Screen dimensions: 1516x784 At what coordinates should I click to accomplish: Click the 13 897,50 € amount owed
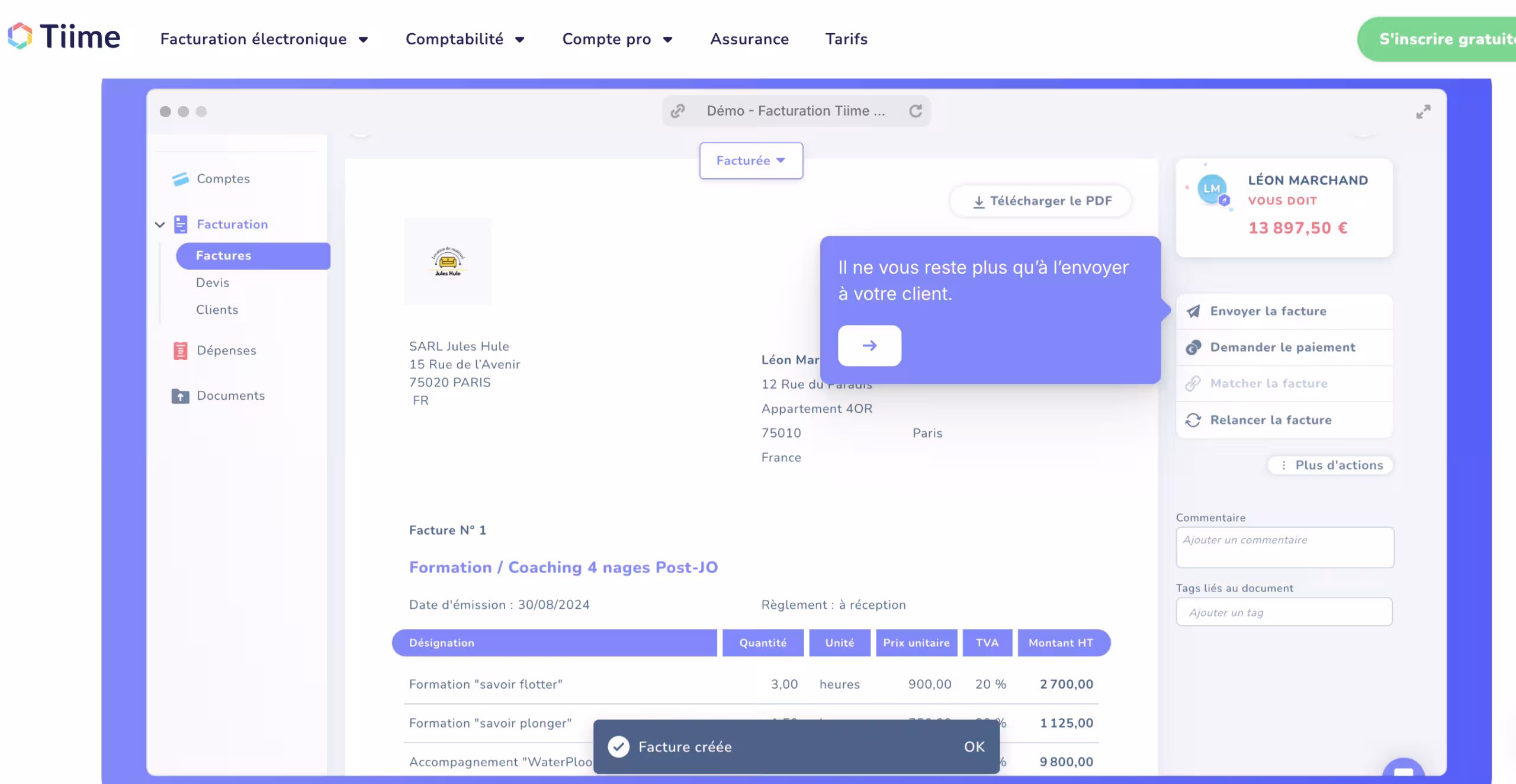pyautogui.click(x=1298, y=228)
